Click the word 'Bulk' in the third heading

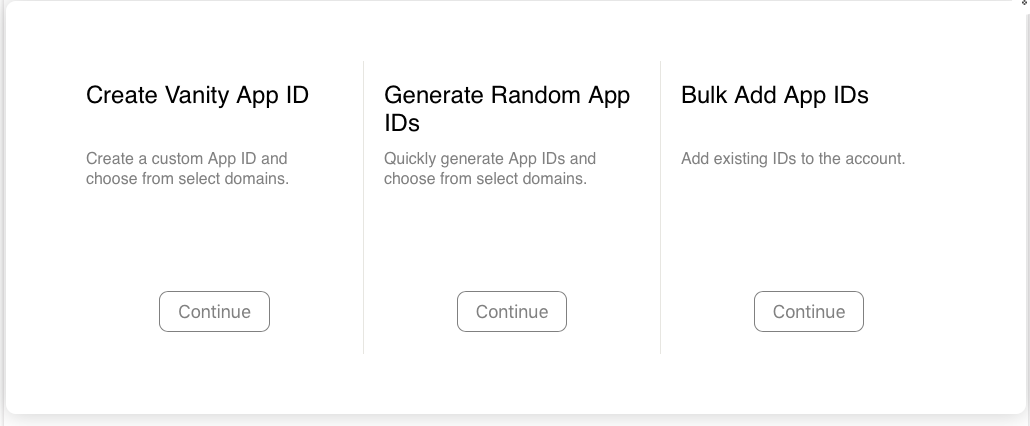click(x=704, y=95)
